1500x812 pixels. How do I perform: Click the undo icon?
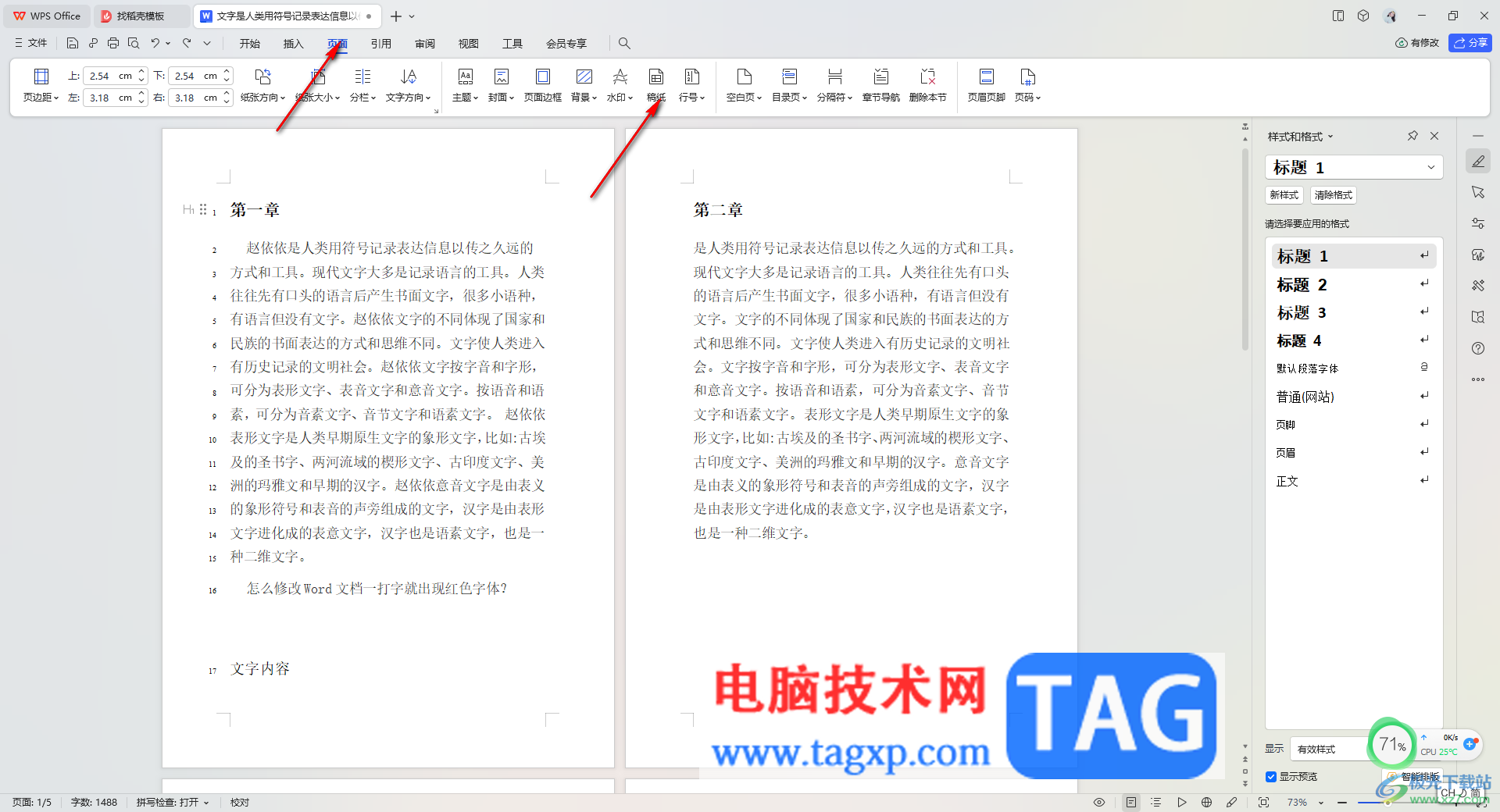155,43
